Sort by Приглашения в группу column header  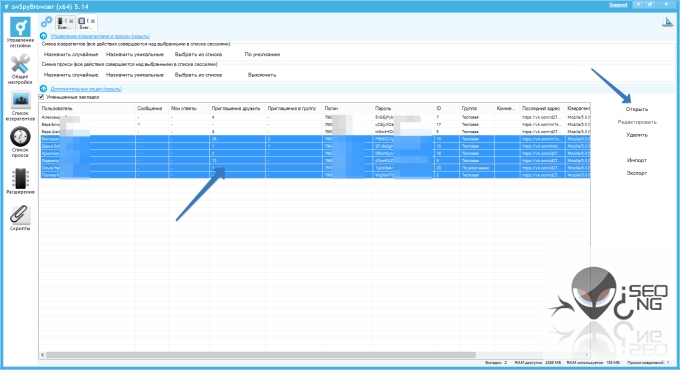coord(294,108)
